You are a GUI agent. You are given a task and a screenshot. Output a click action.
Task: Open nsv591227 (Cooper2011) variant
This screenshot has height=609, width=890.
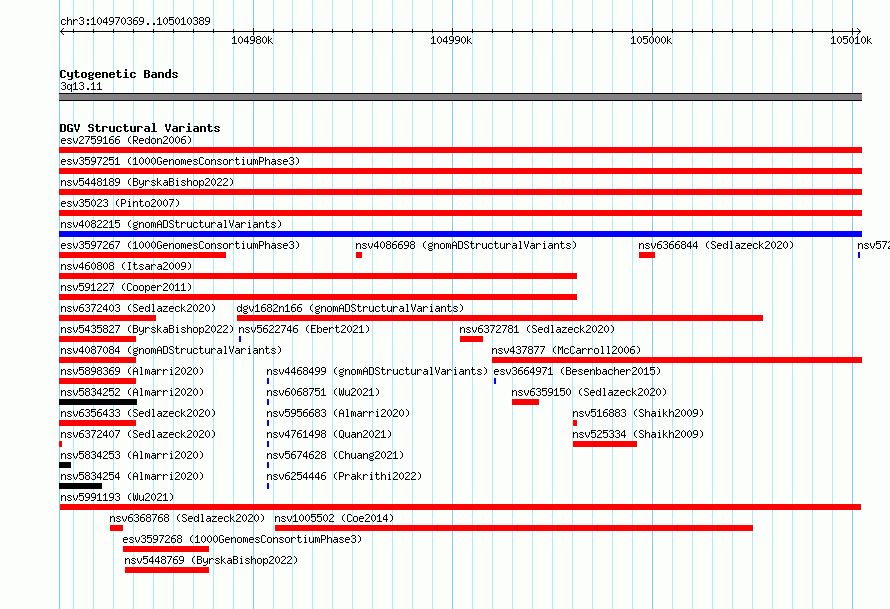coord(126,287)
